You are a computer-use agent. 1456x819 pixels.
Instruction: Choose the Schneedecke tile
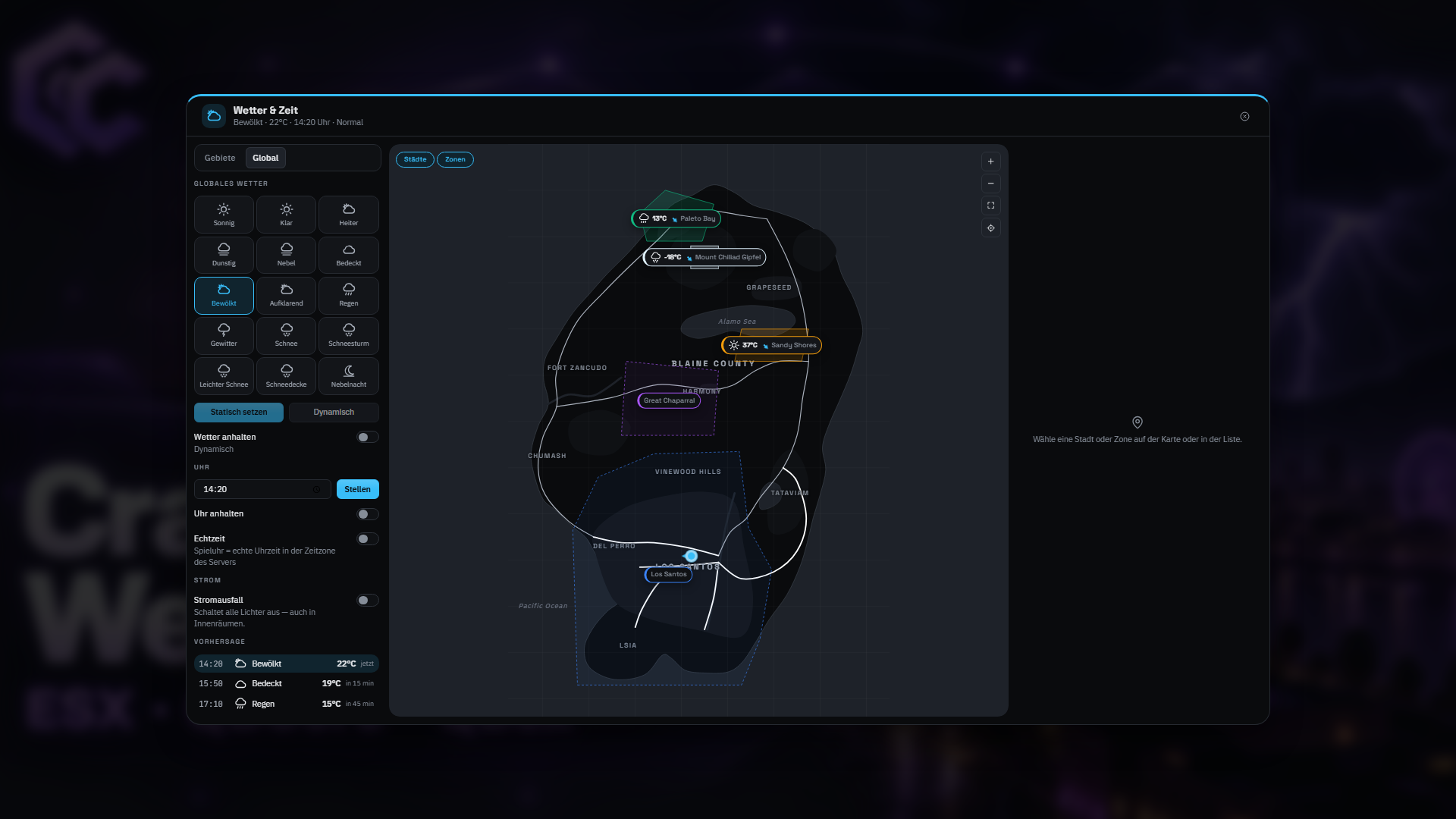tap(286, 376)
